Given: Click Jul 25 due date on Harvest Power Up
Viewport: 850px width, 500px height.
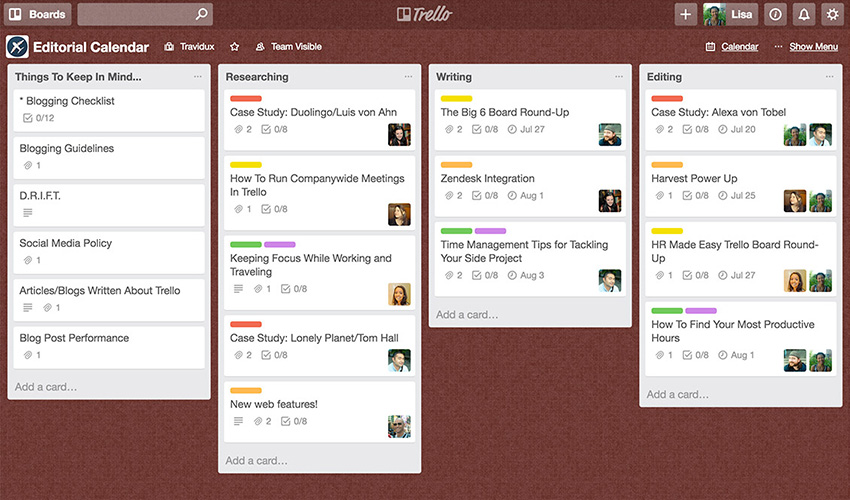Looking at the screenshot, I should coord(737,195).
